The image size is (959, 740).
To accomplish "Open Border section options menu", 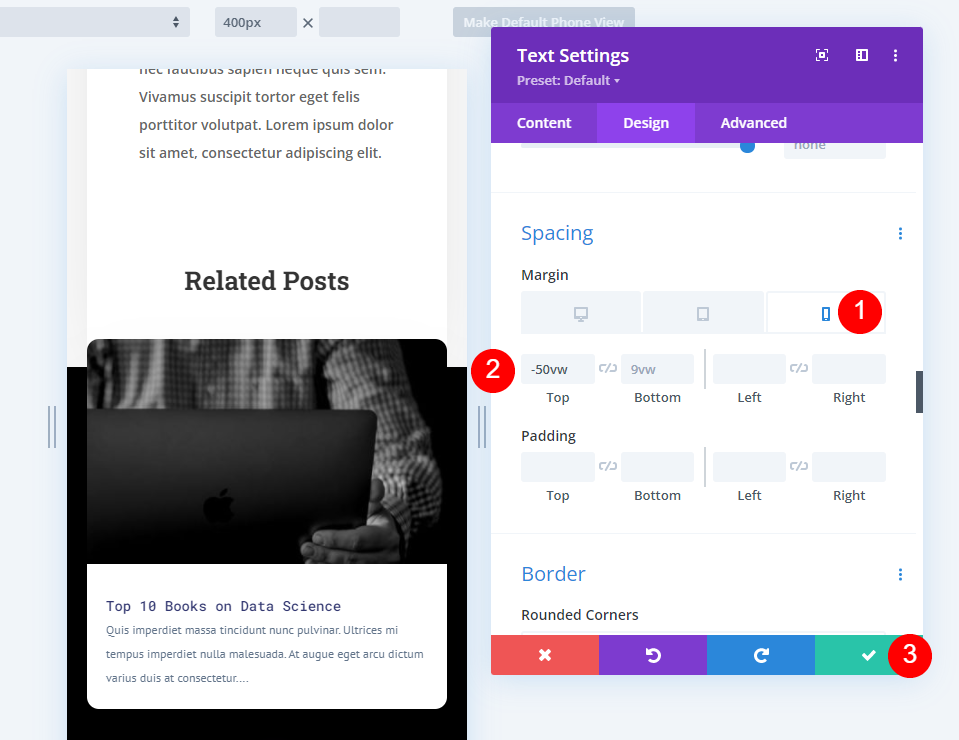I will (900, 574).
